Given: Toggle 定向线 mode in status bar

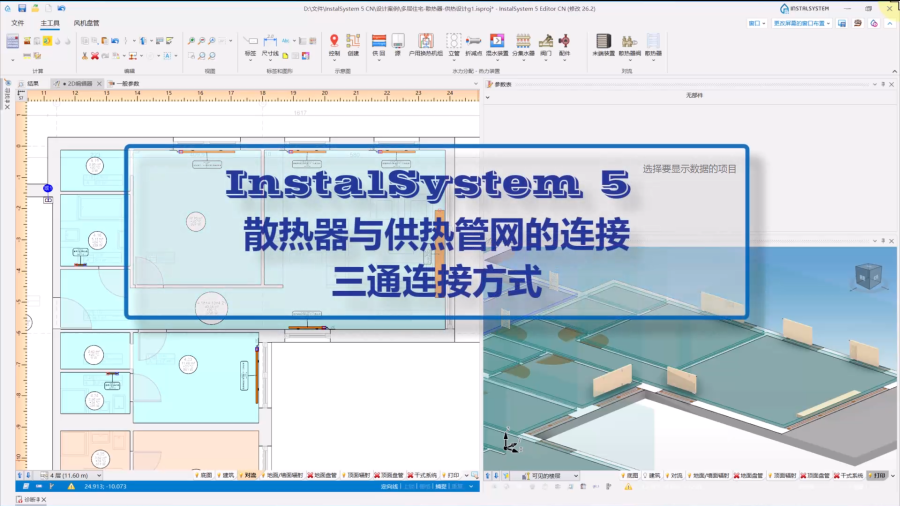Looking at the screenshot, I should coord(389,486).
